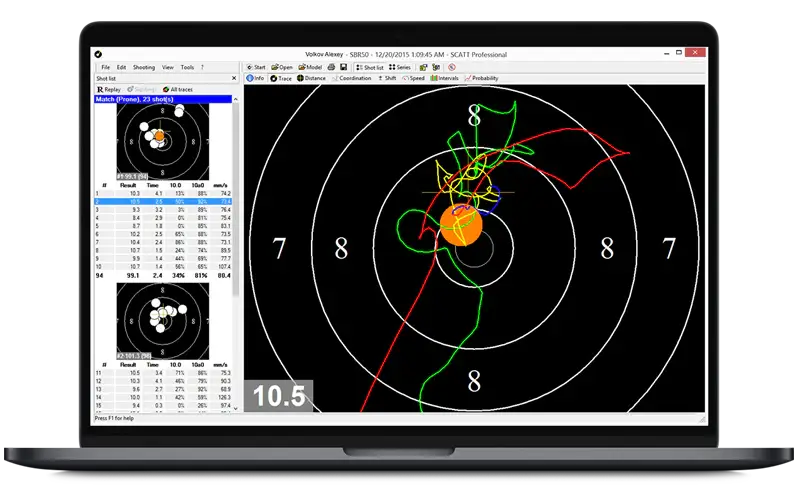Screen dimensions: 800x496
Task: Click the All traces button
Action: coord(178,89)
